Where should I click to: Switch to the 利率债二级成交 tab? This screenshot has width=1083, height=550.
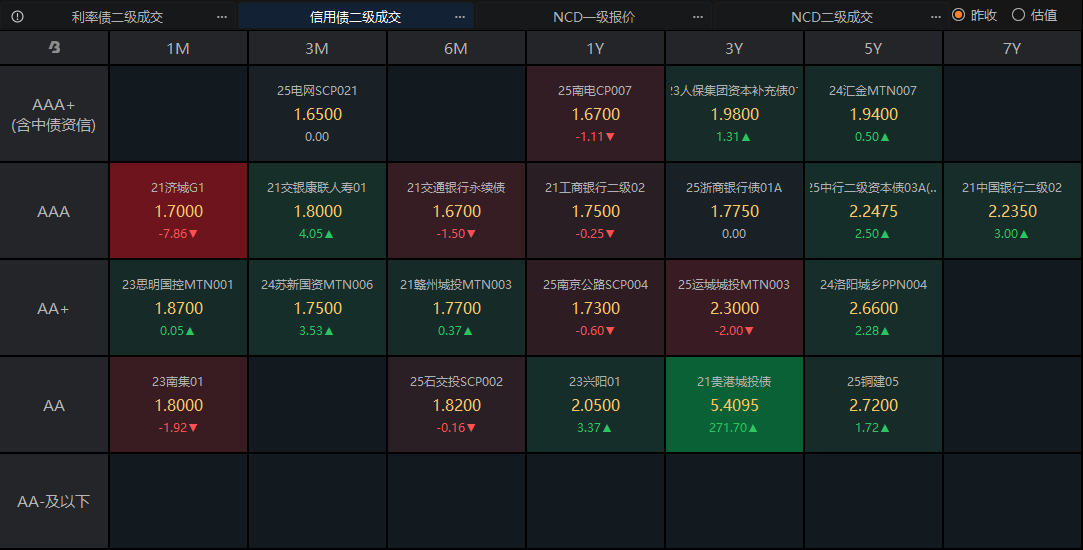pos(117,16)
